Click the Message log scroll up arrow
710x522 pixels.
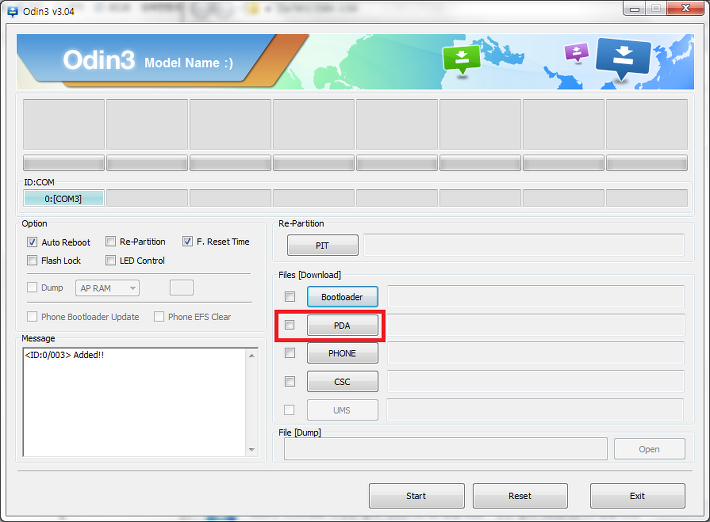tap(252, 356)
